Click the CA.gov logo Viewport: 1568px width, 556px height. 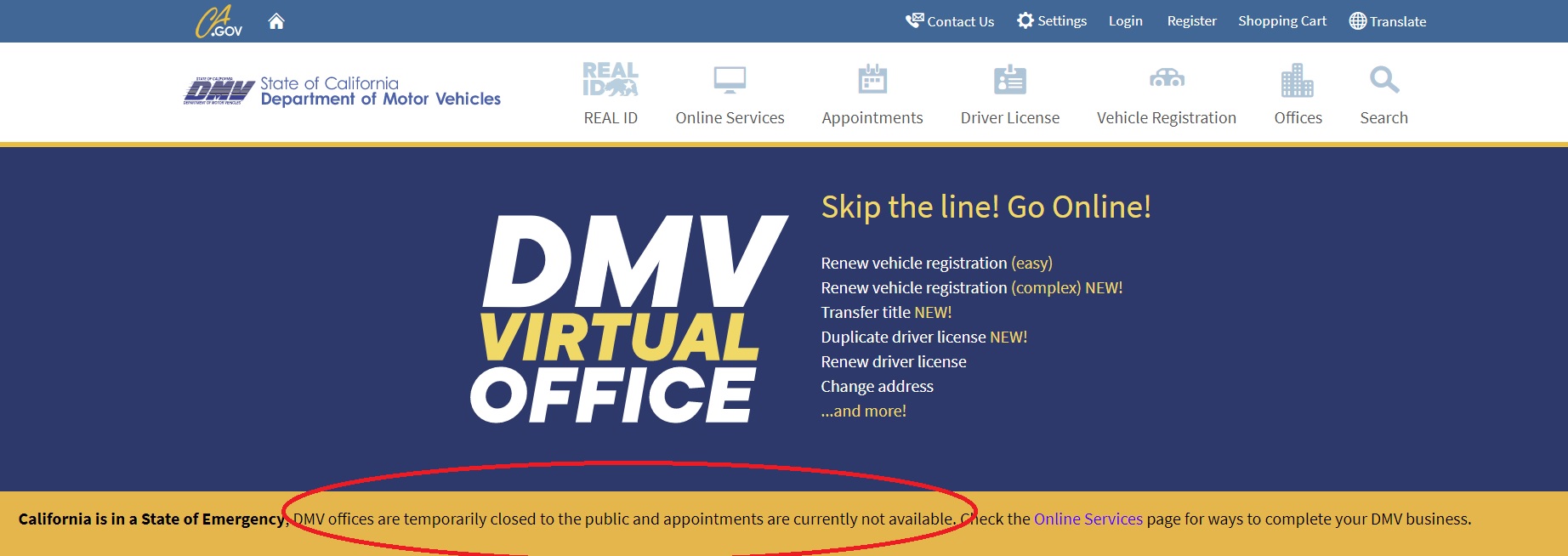[x=219, y=21]
